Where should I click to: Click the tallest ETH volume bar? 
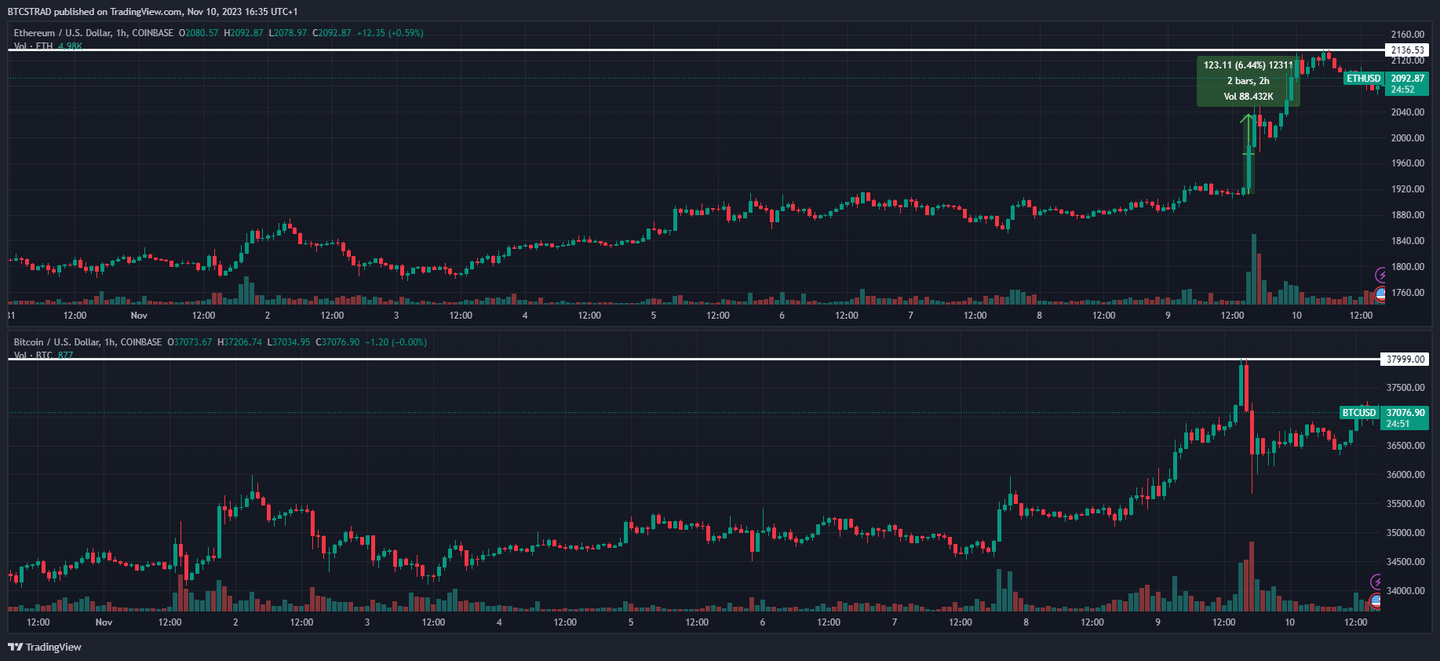pos(1252,270)
